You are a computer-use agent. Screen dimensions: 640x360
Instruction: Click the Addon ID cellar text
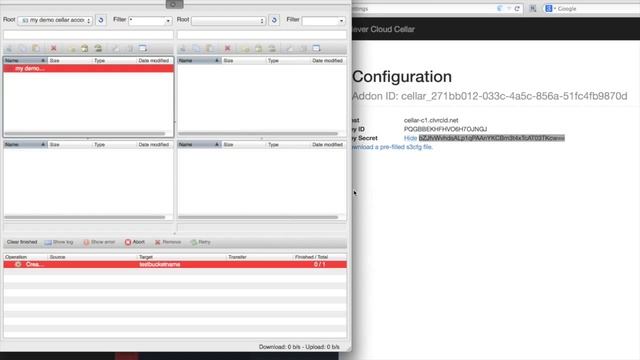click(490, 96)
